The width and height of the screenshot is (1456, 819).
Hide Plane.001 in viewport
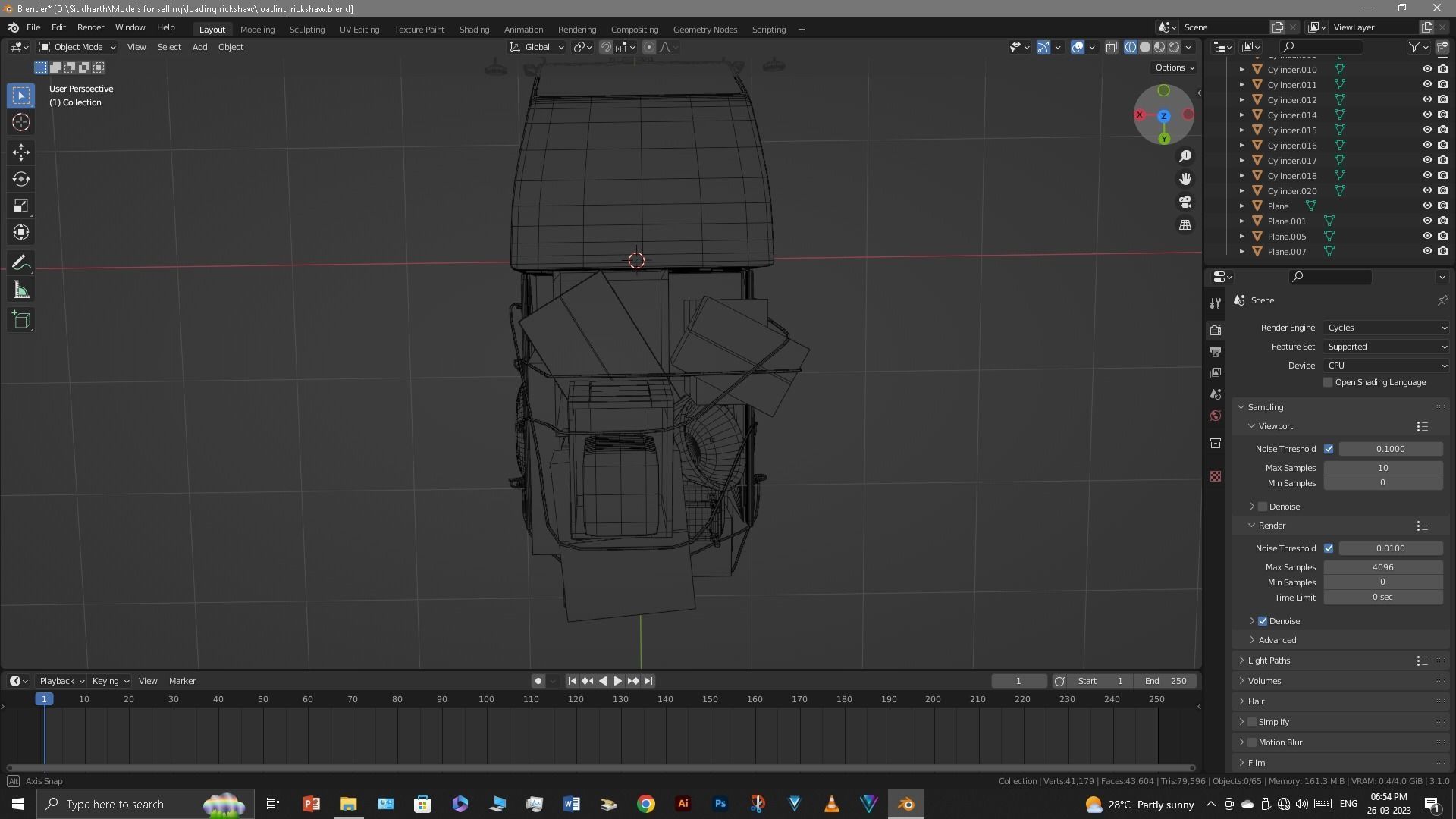click(1426, 221)
